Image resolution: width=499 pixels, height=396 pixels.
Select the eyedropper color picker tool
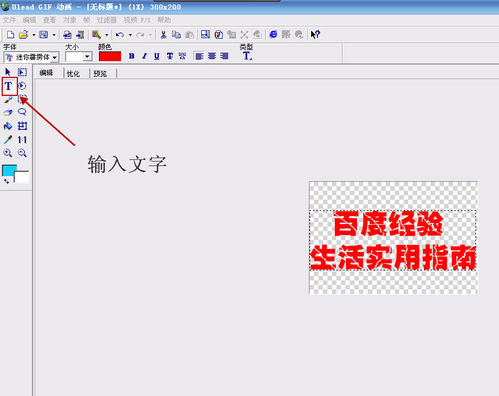point(8,140)
